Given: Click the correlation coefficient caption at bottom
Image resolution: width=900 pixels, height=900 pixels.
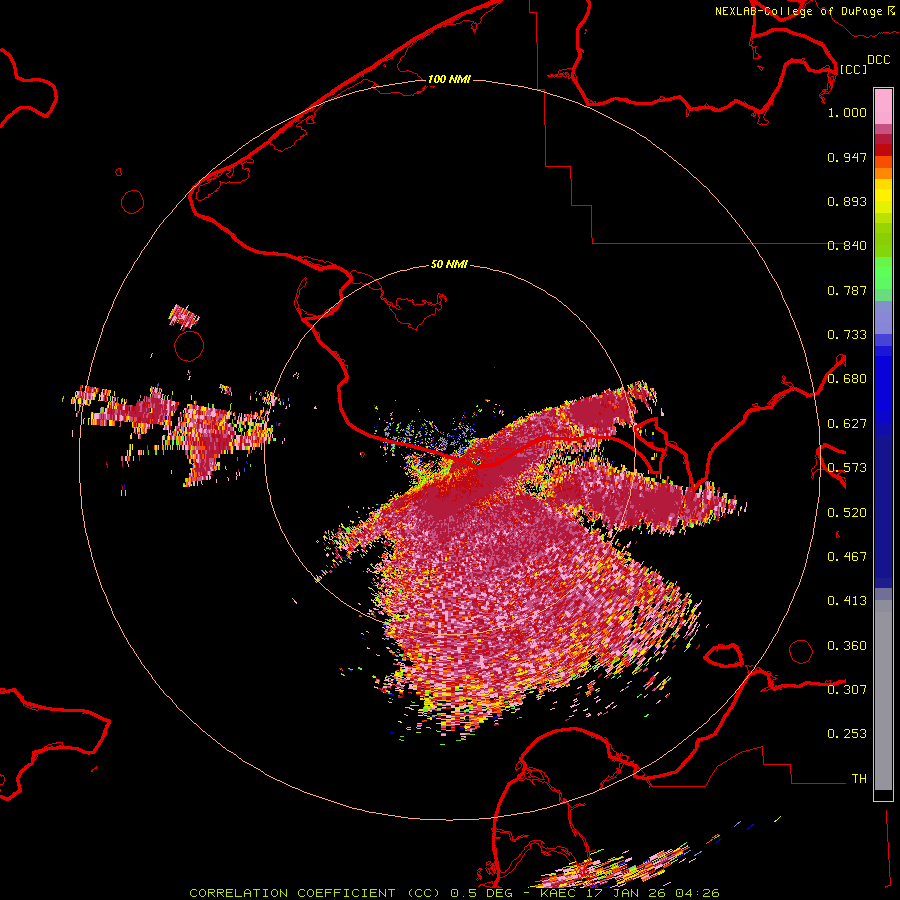Looking at the screenshot, I should pos(454,893).
